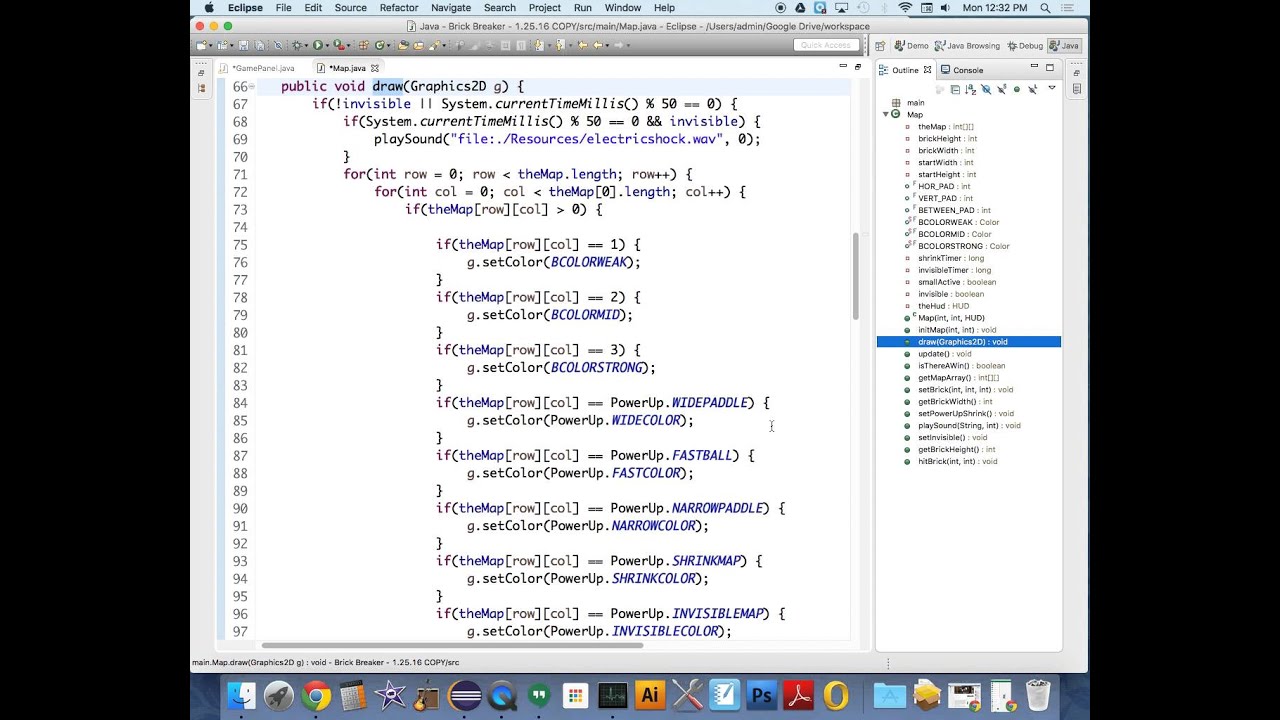Open the Console tab
The image size is (1280, 720).
point(968,70)
